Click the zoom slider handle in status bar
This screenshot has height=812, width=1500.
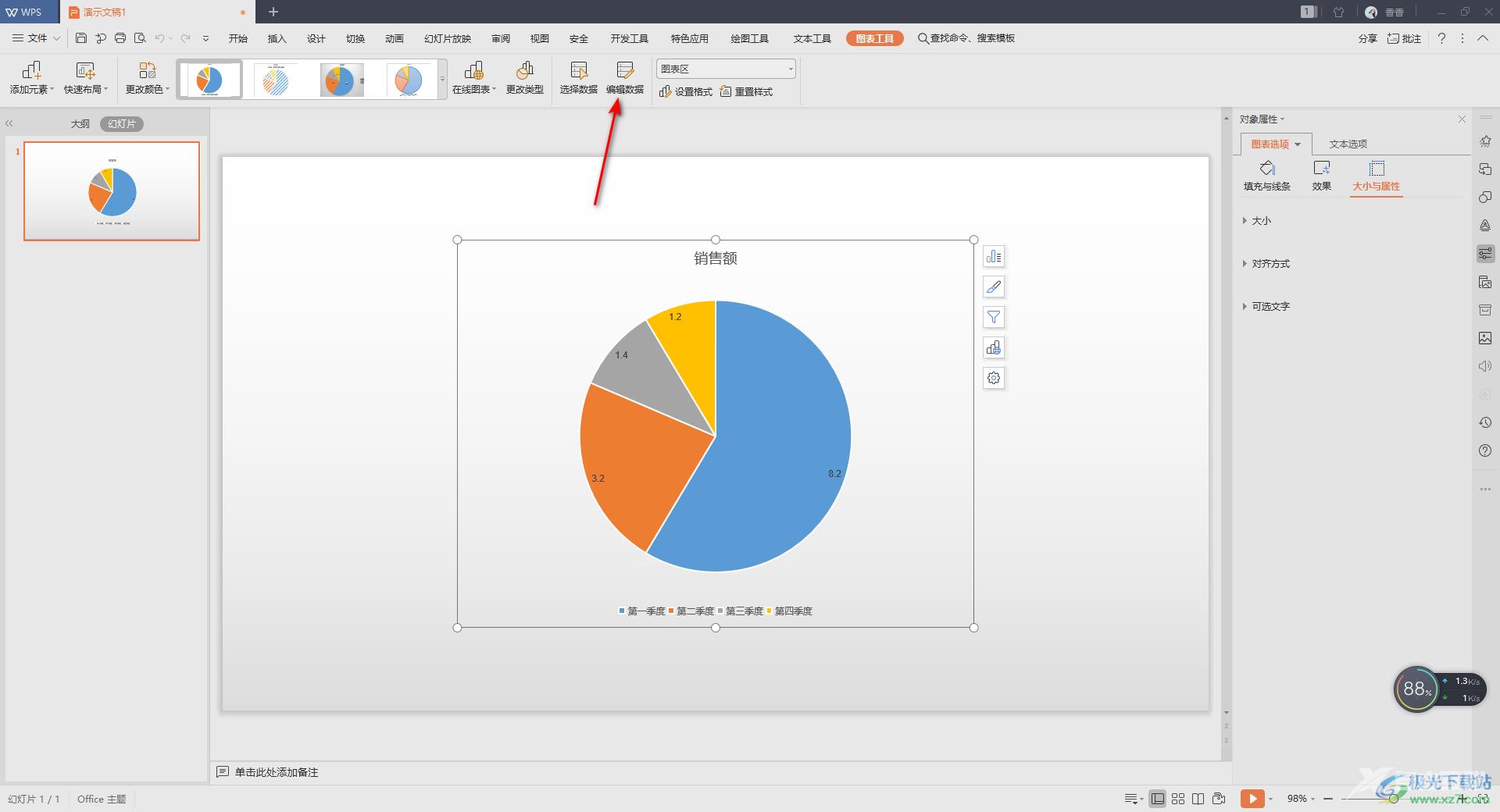(1393, 799)
